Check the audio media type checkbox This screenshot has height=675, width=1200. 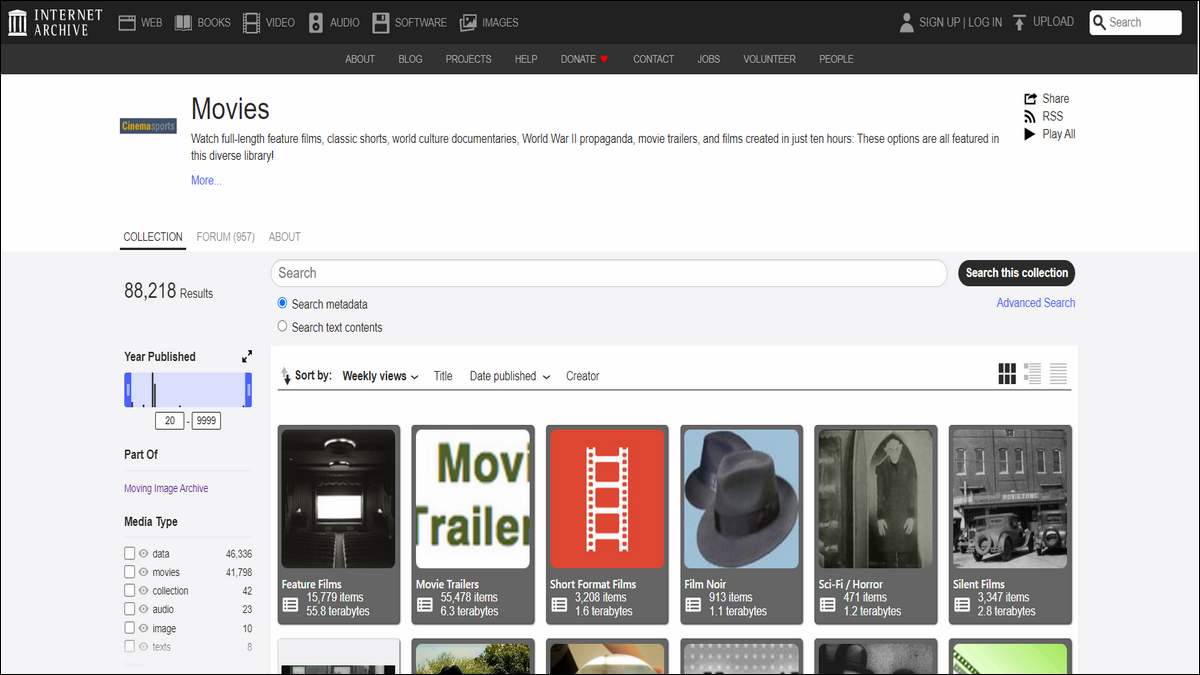pos(129,609)
